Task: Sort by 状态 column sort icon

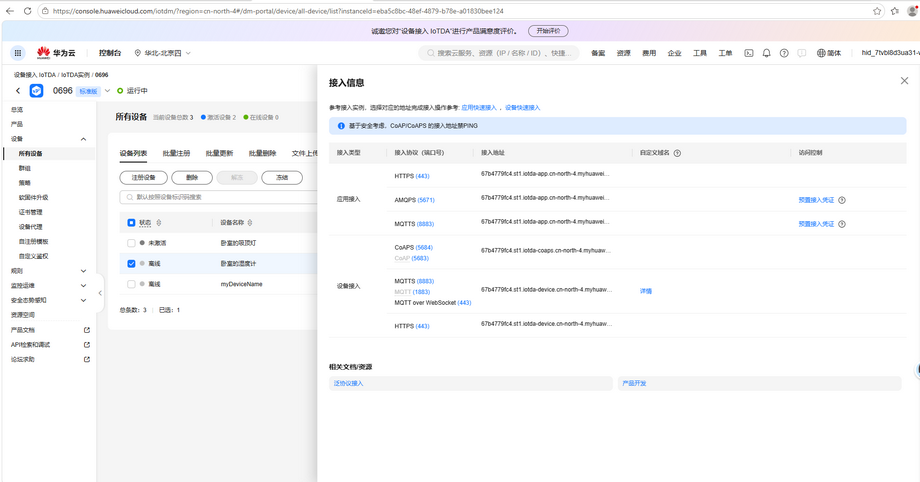Action: tap(159, 223)
